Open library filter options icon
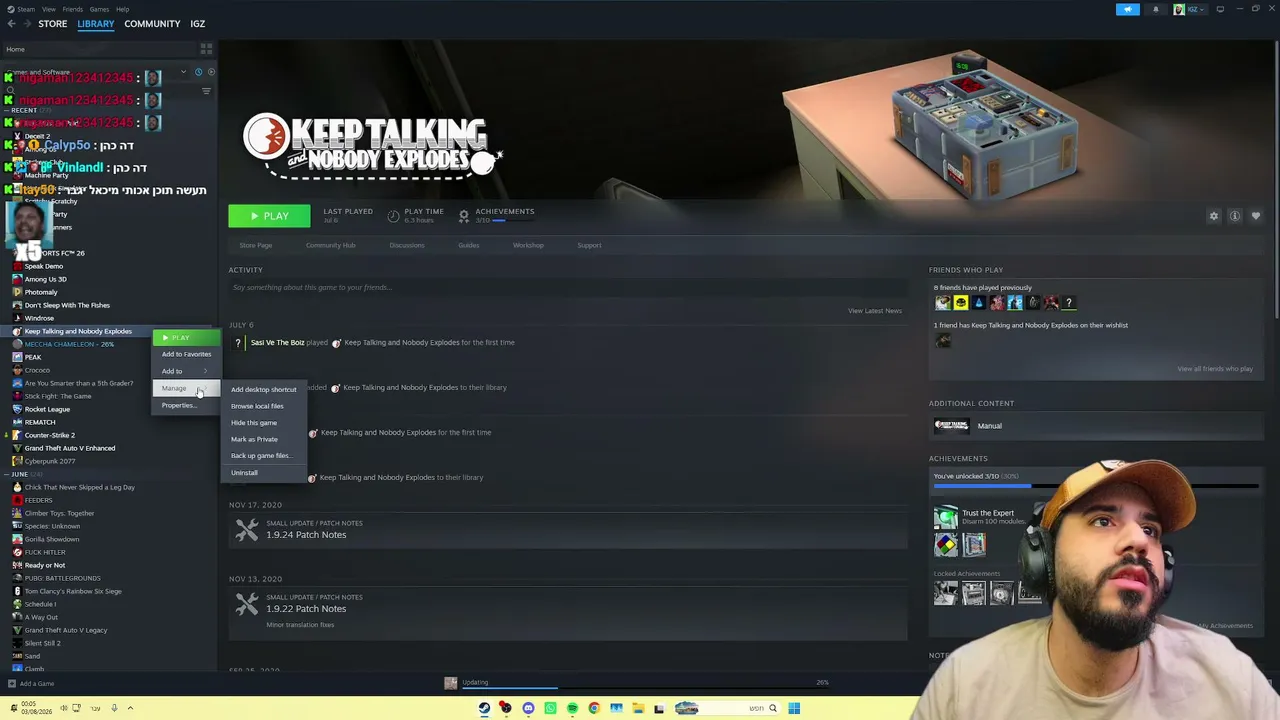The height and width of the screenshot is (720, 1280). 206,91
